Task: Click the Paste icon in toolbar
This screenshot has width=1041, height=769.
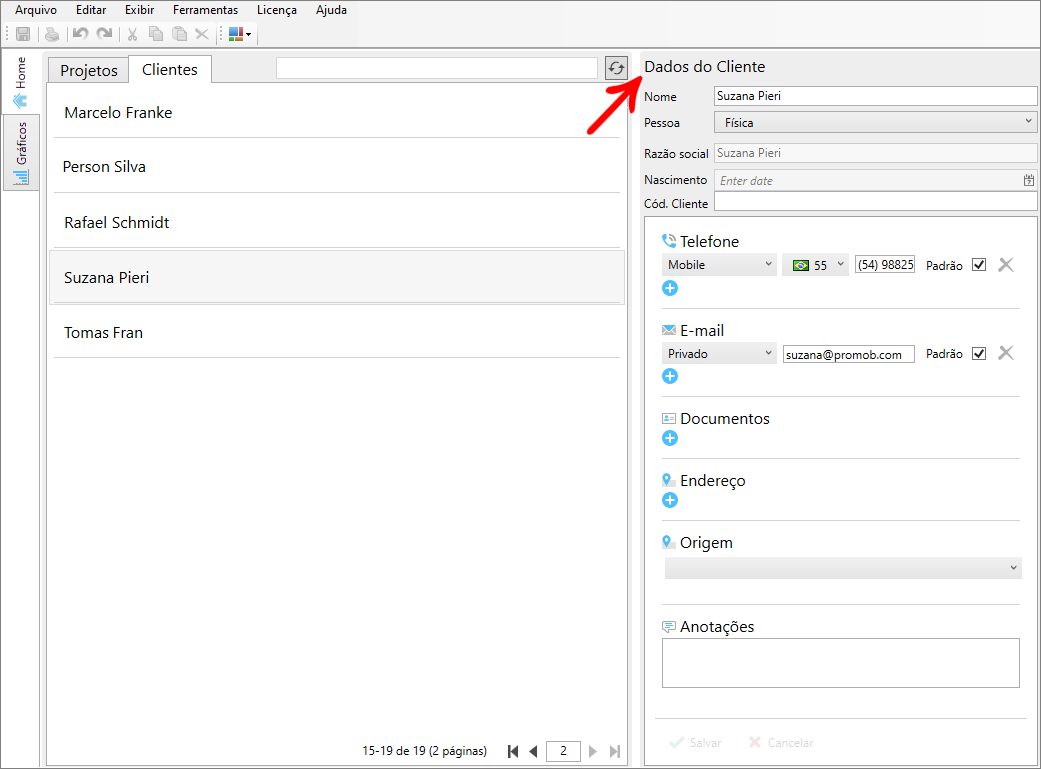Action: 179,34
